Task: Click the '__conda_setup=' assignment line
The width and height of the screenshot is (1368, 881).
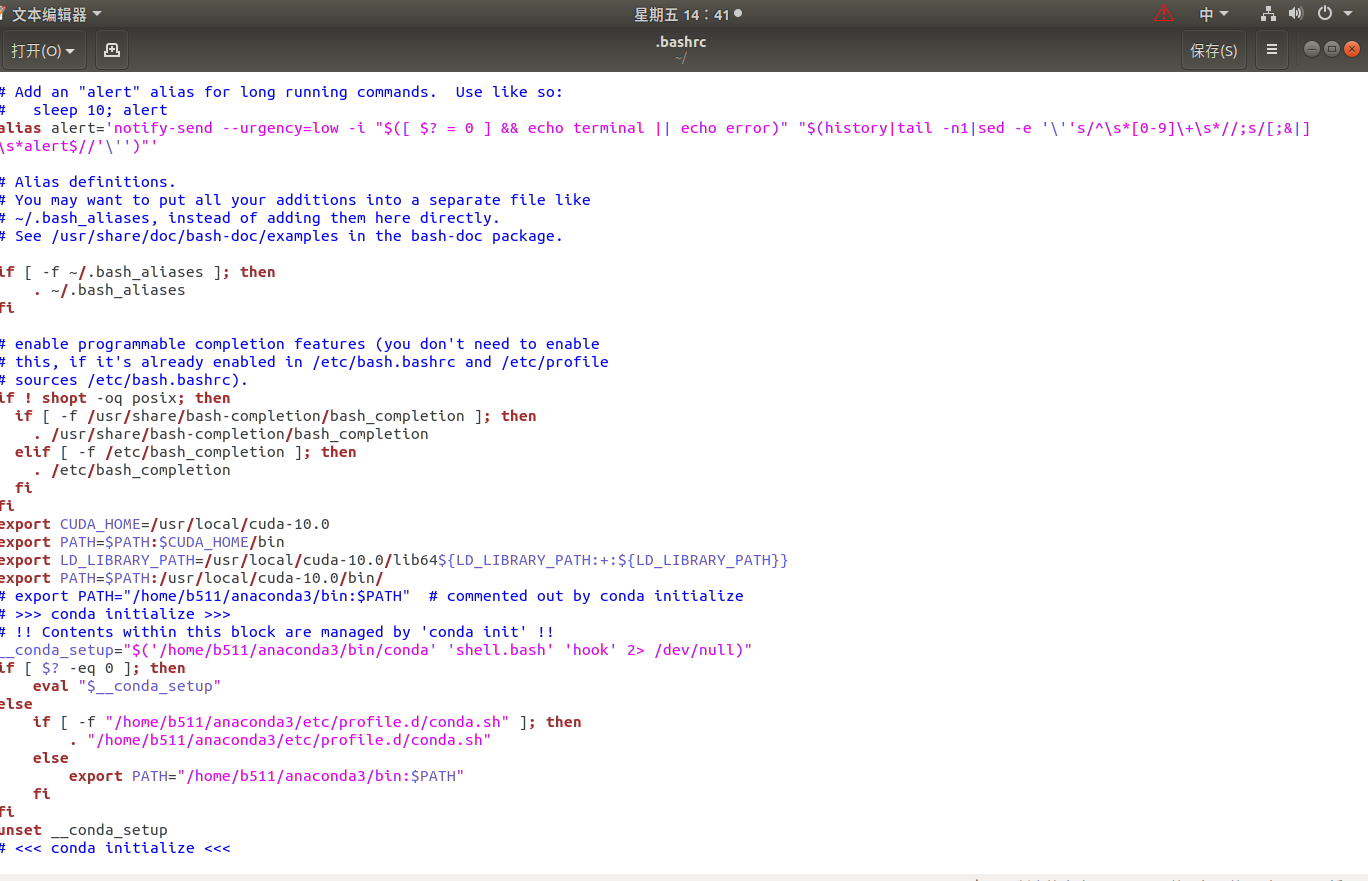Action: pyautogui.click(x=376, y=650)
